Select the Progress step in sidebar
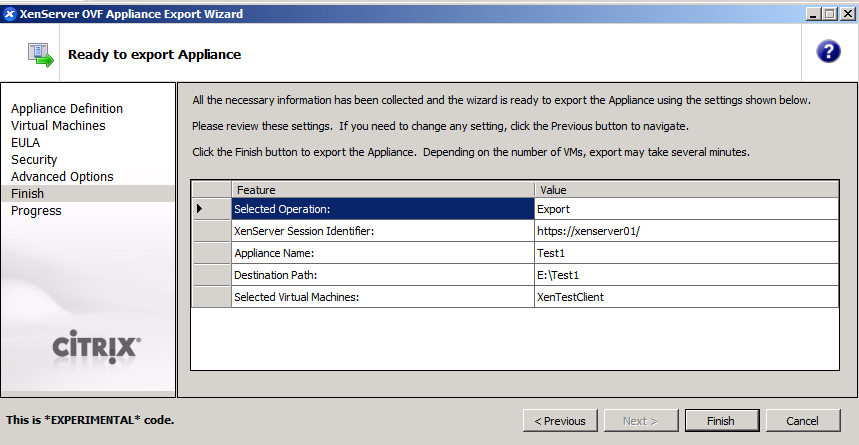 36,210
